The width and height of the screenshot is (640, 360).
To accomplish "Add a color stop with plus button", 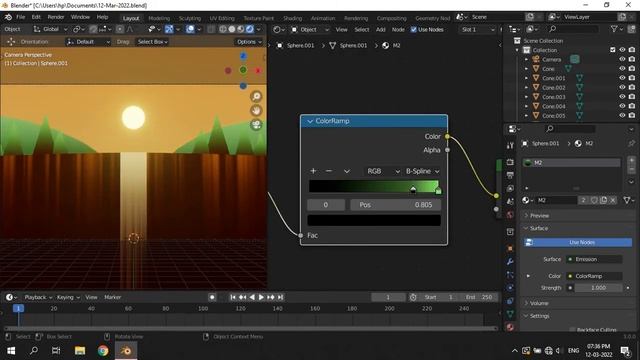I will (313, 171).
